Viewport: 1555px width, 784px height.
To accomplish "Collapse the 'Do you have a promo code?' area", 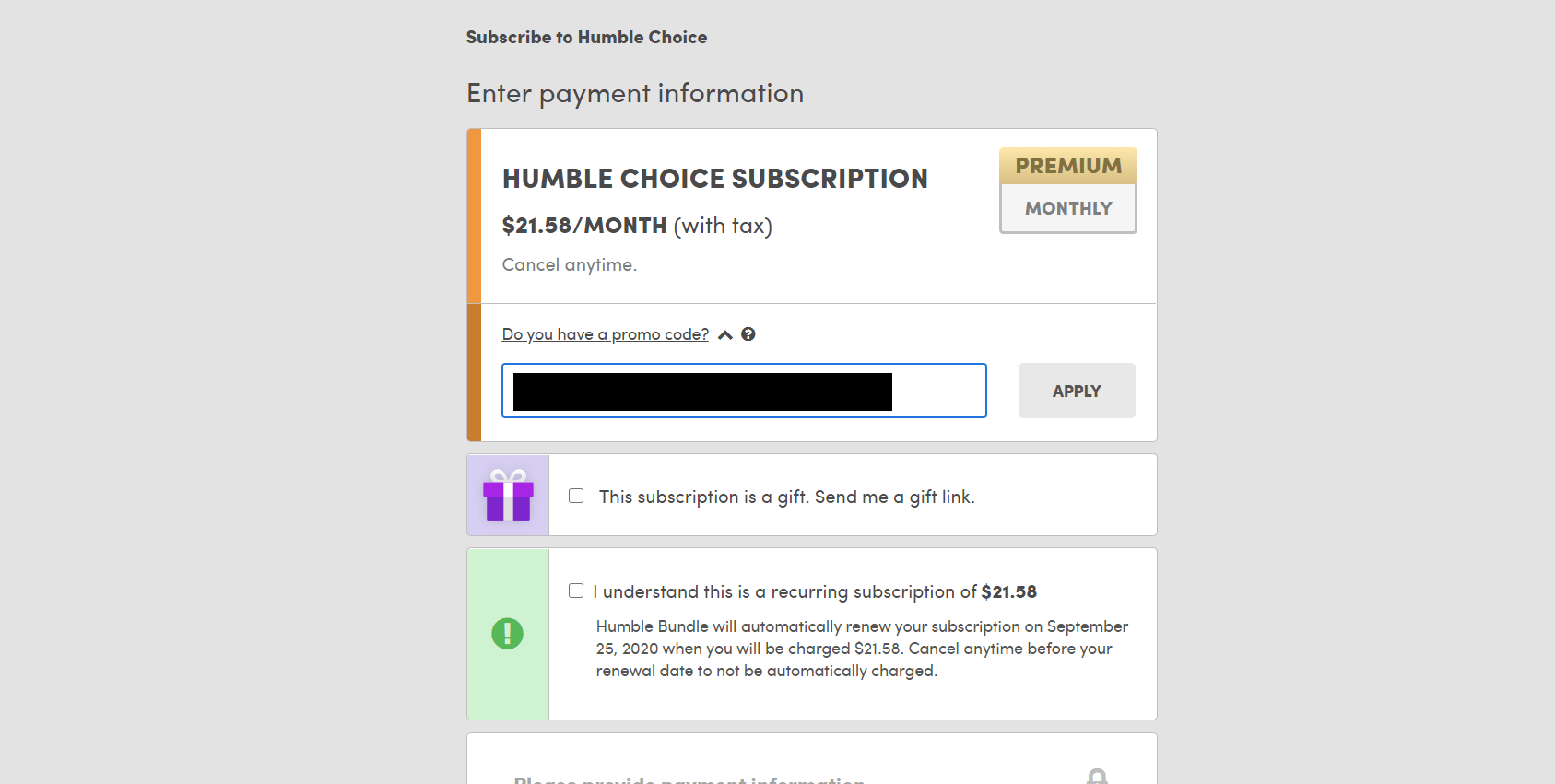I will click(x=605, y=334).
